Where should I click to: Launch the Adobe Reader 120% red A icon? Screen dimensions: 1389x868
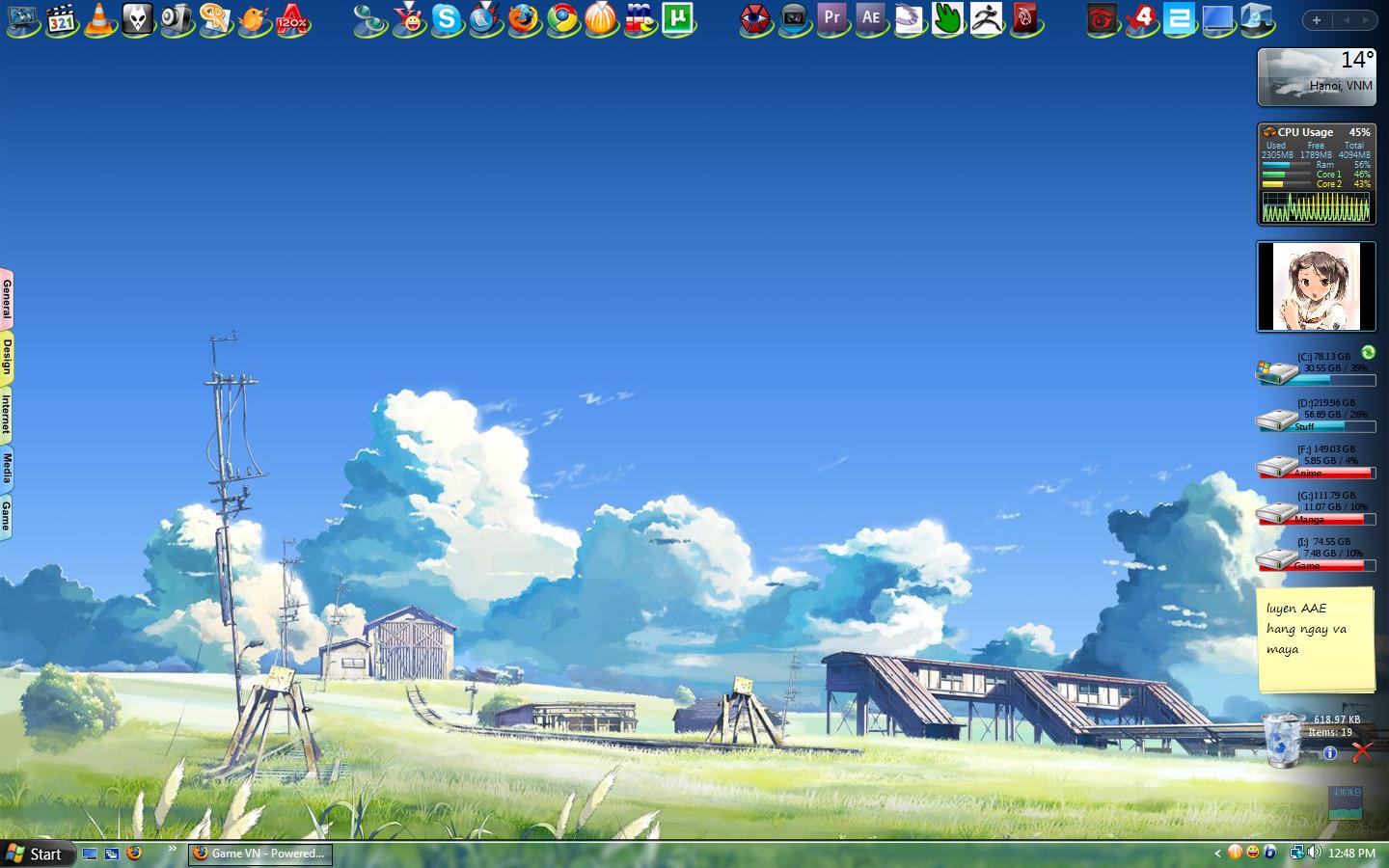click(x=292, y=19)
